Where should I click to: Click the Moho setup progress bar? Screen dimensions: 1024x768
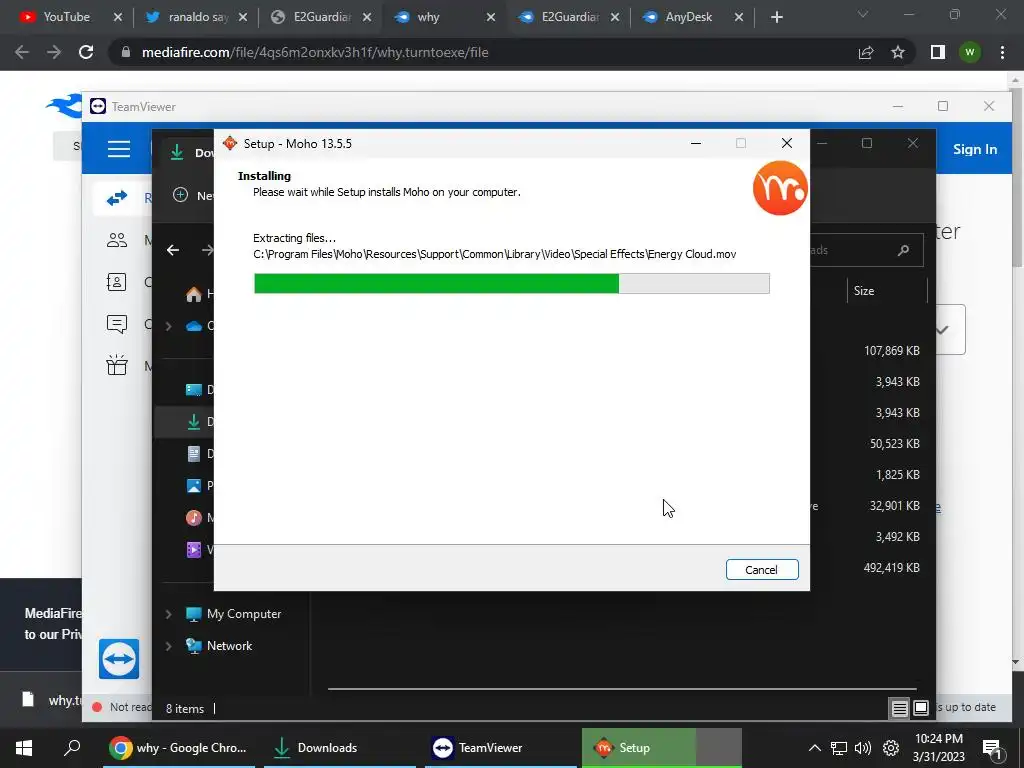tap(511, 283)
